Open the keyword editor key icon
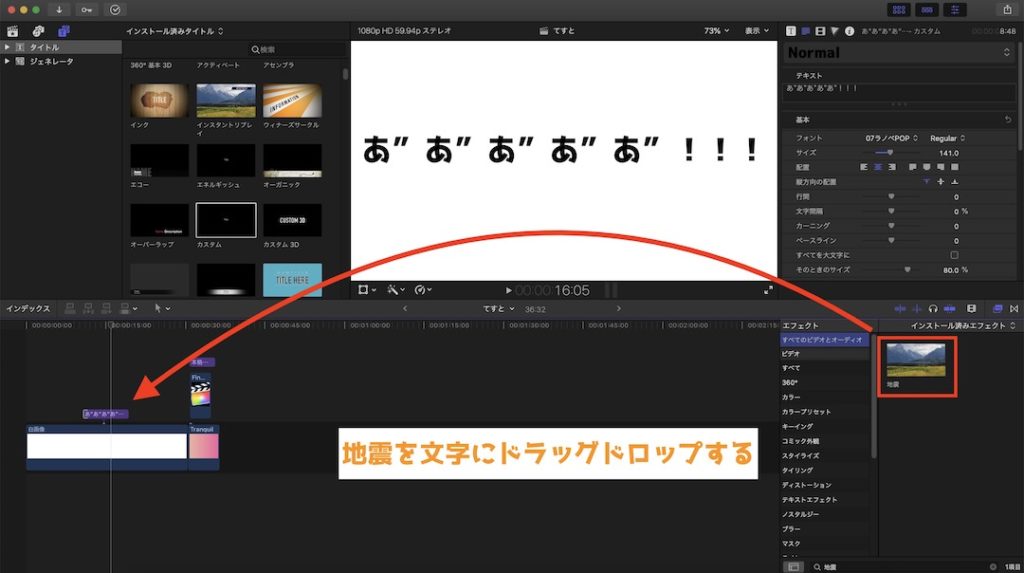The height and width of the screenshot is (573, 1024). 87,10
